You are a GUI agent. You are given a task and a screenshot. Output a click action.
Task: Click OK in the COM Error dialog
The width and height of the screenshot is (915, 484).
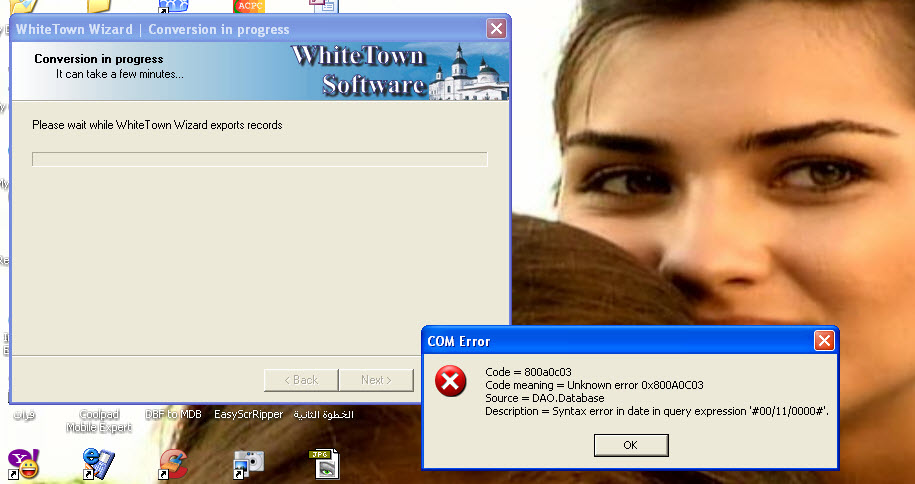pos(631,445)
